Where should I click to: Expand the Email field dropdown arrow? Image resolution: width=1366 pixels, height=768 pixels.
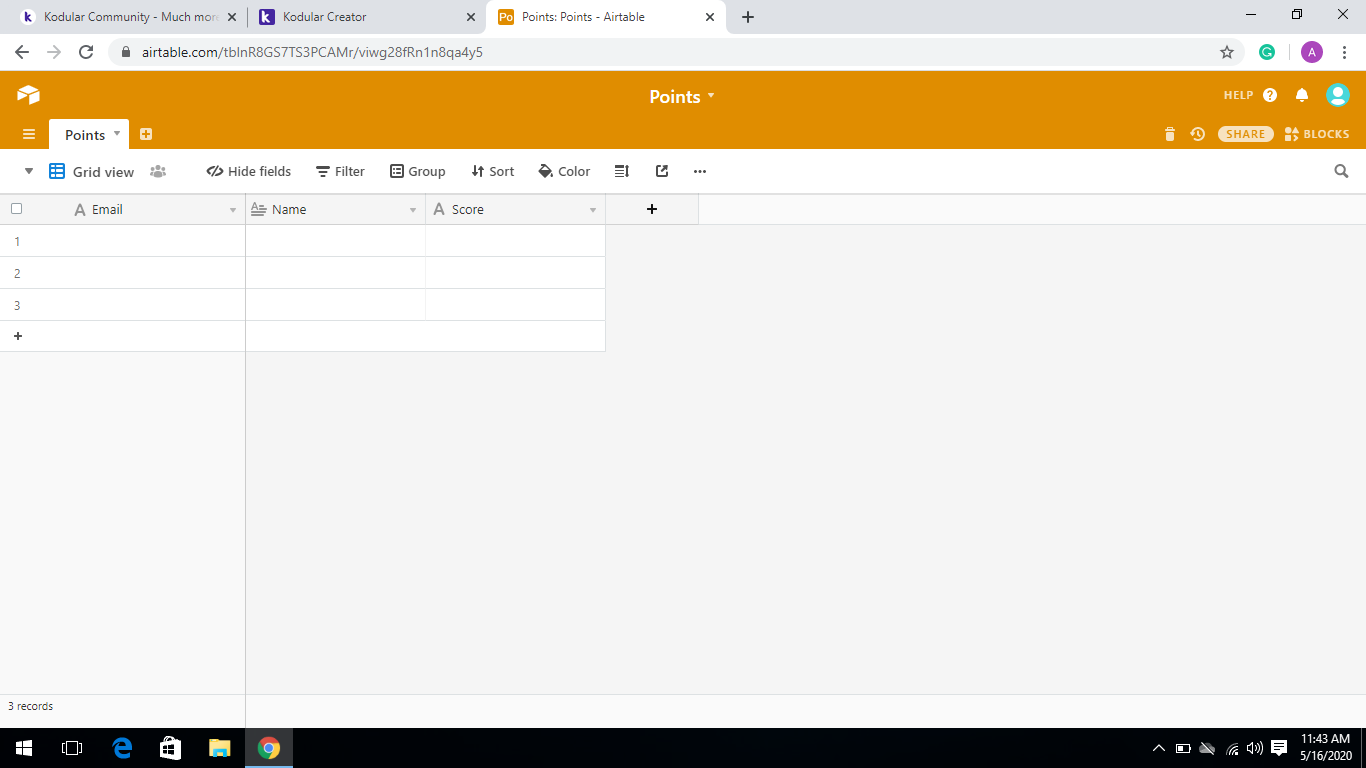pos(233,210)
